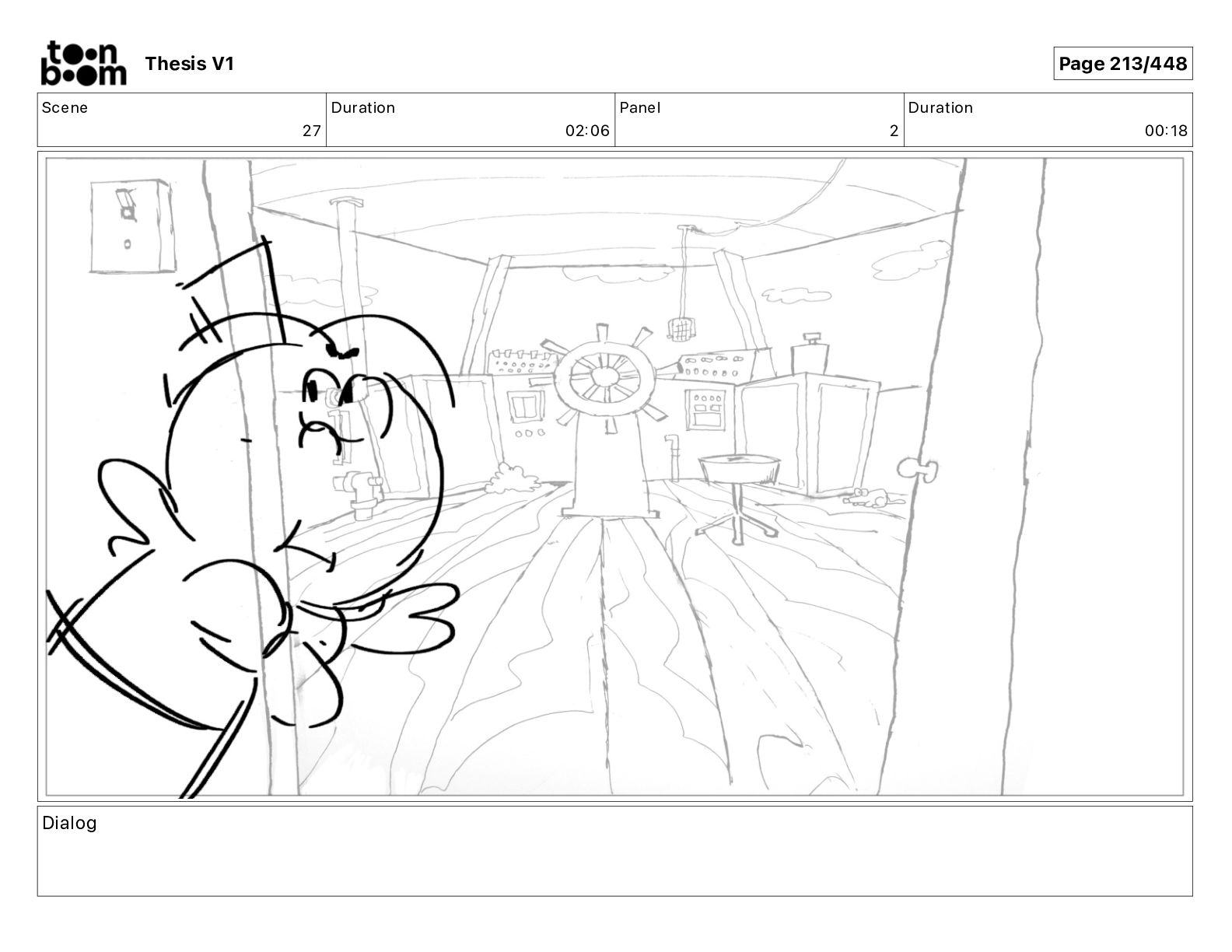The width and height of the screenshot is (1232, 952).
Task: Click the 'Dialog' label
Action: pyautogui.click(x=69, y=823)
